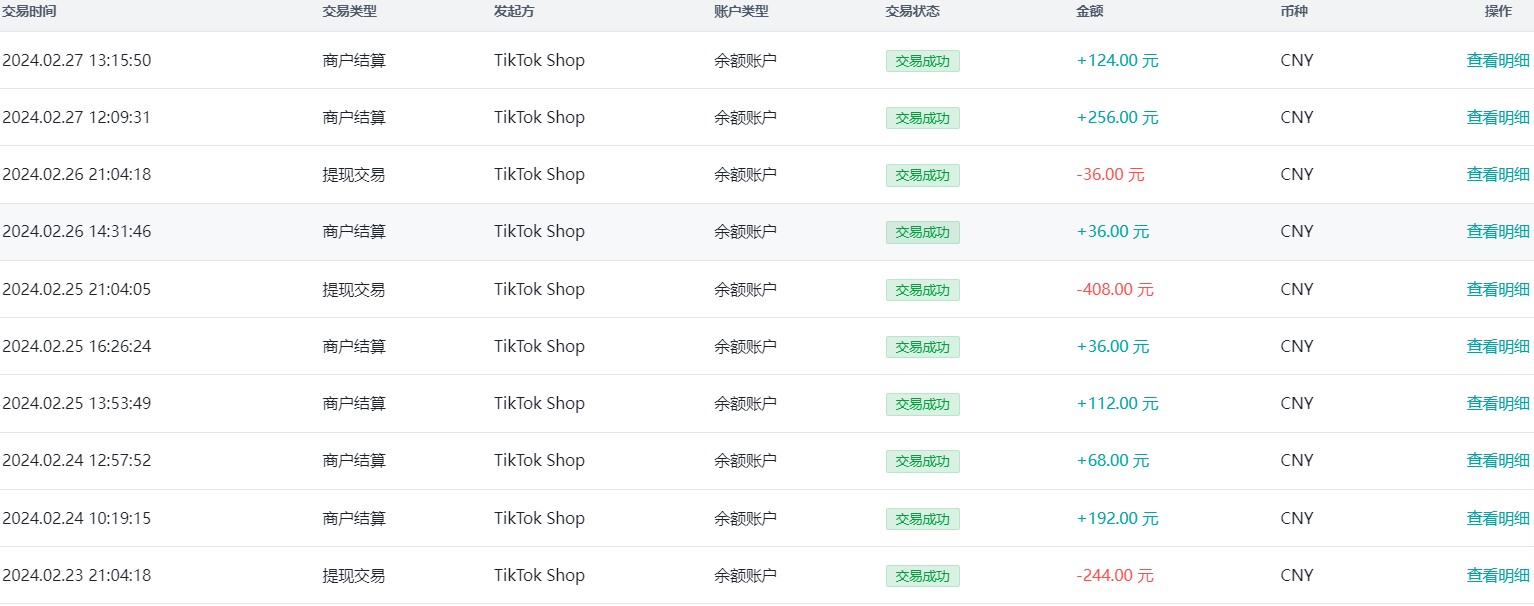Click the 交易时间 column header
1534x606 pixels.
point(29,12)
